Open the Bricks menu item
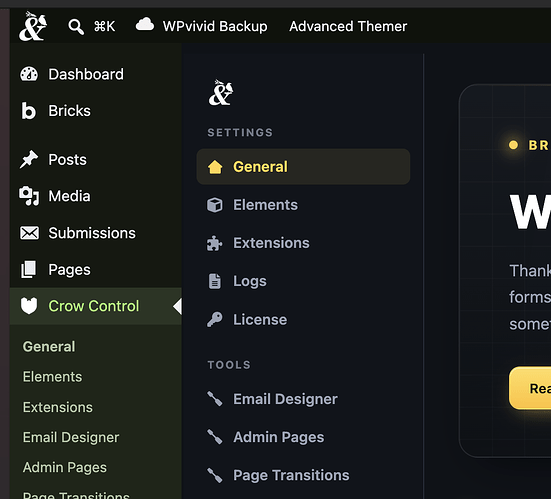The width and height of the screenshot is (551, 499). (x=70, y=111)
